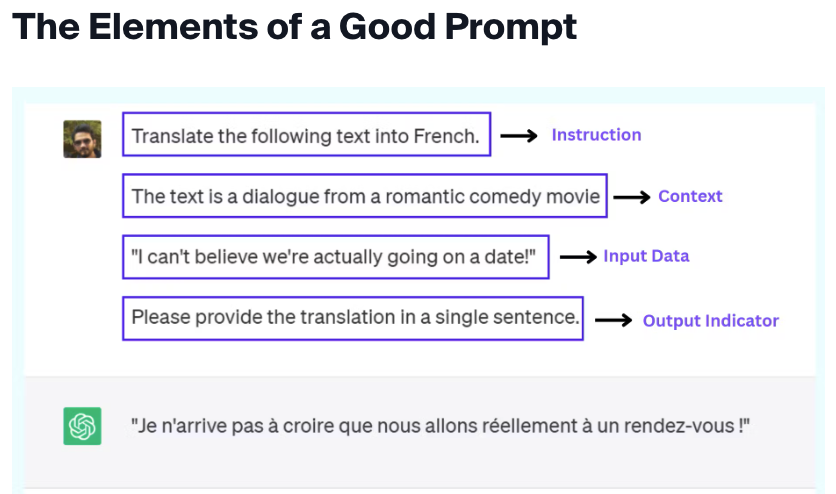Click the word 'Prompt' in the title
The image size is (836, 494).
click(x=511, y=28)
